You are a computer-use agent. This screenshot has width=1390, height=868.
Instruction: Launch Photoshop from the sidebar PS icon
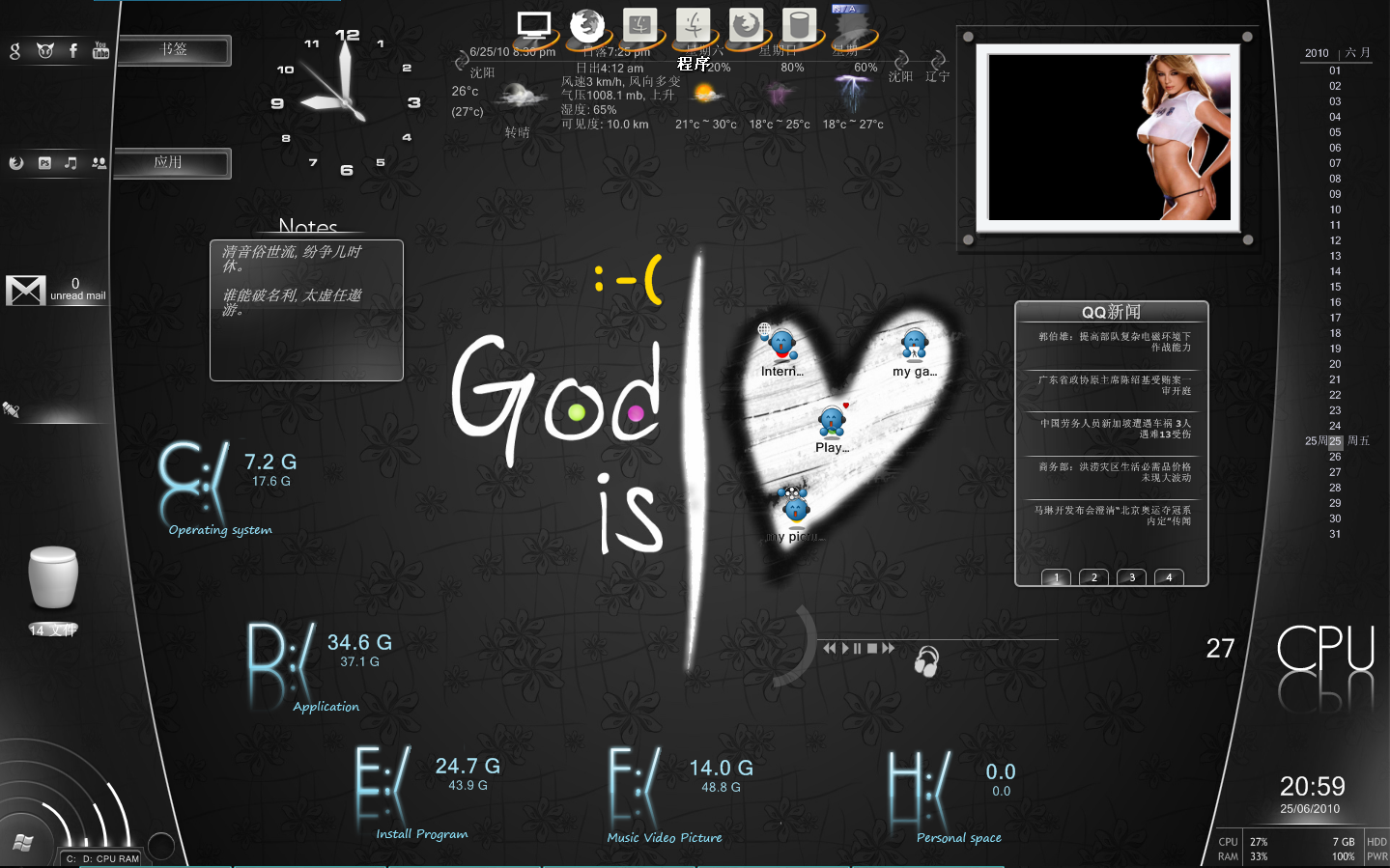point(44,163)
